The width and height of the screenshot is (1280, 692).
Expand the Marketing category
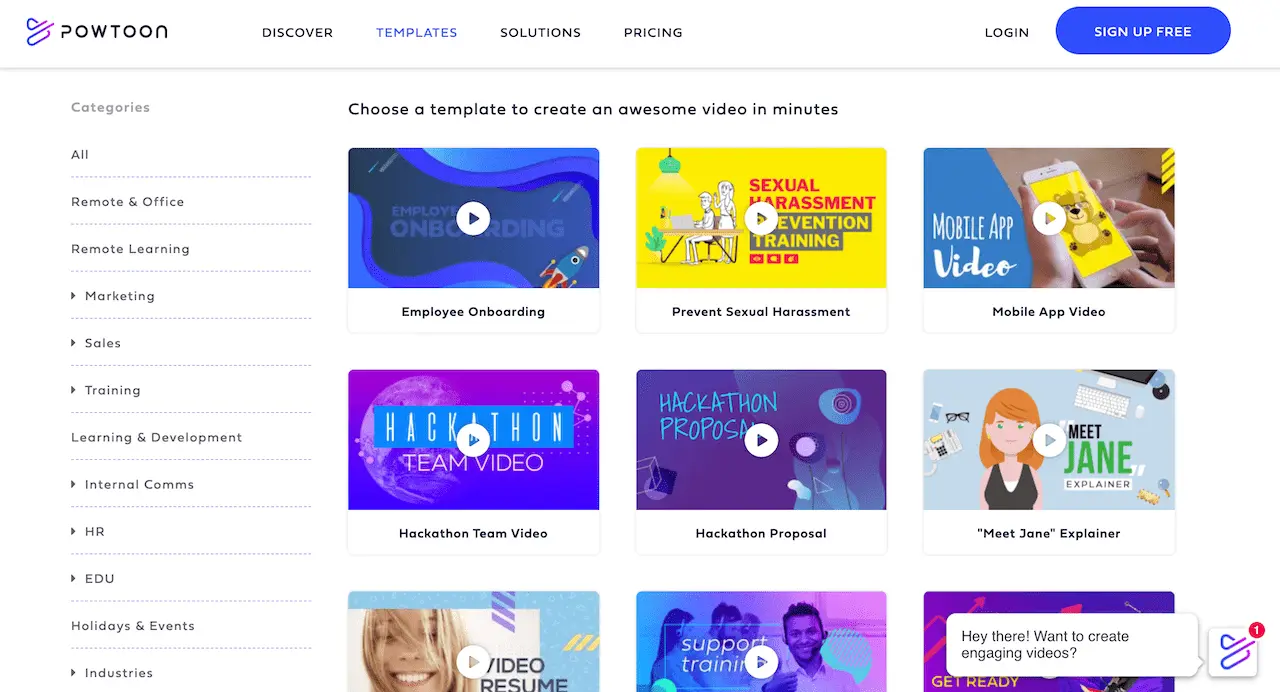point(74,296)
